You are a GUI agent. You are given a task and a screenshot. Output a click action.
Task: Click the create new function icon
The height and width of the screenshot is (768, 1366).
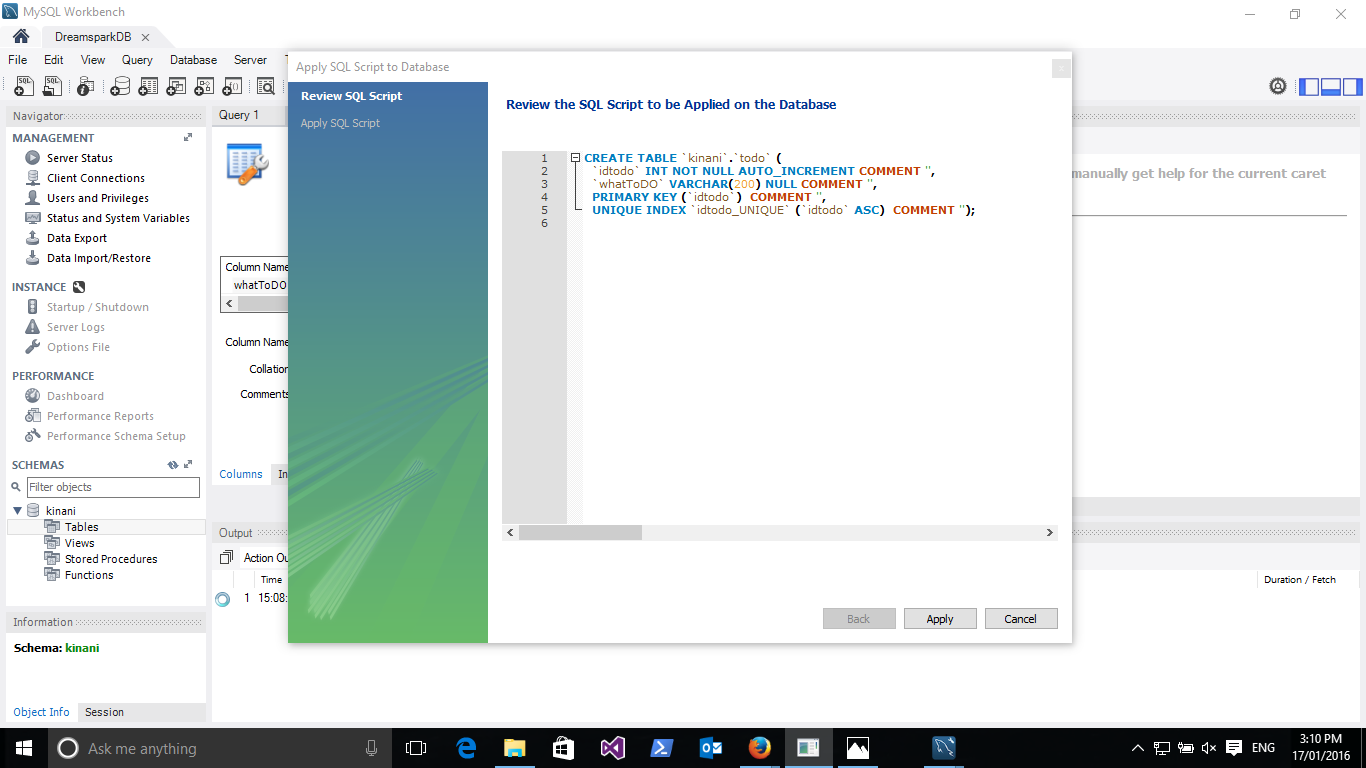point(232,87)
